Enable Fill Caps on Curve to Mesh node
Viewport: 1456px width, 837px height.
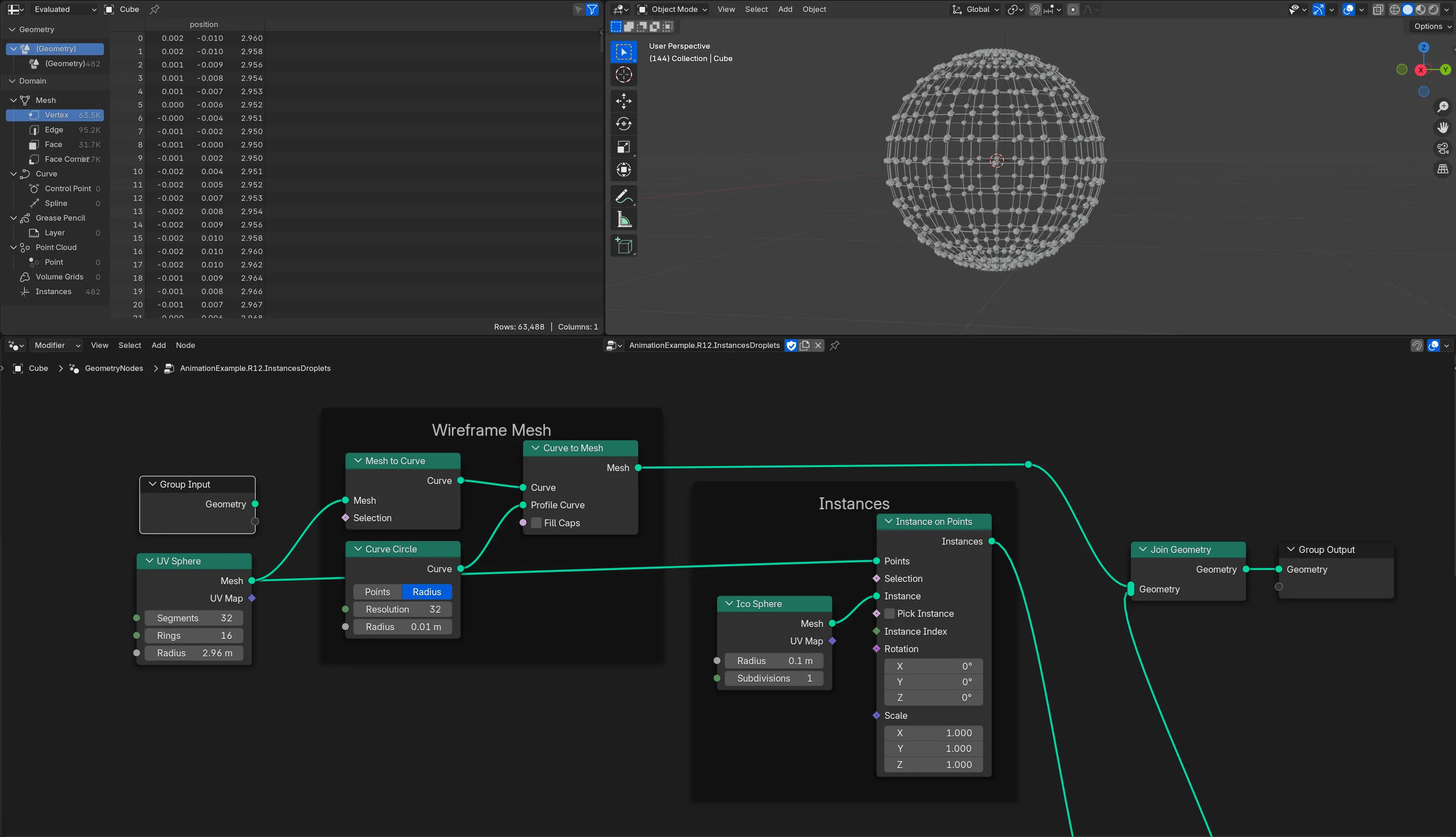pos(537,523)
